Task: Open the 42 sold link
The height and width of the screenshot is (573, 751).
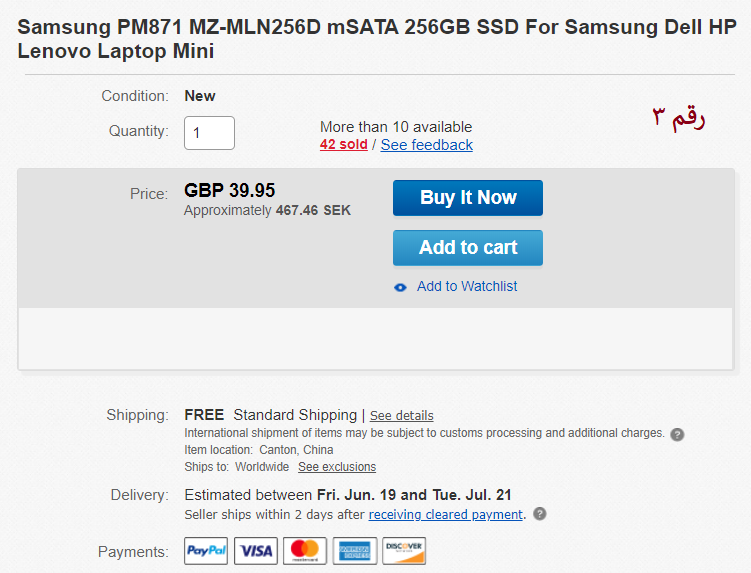Action: [343, 145]
